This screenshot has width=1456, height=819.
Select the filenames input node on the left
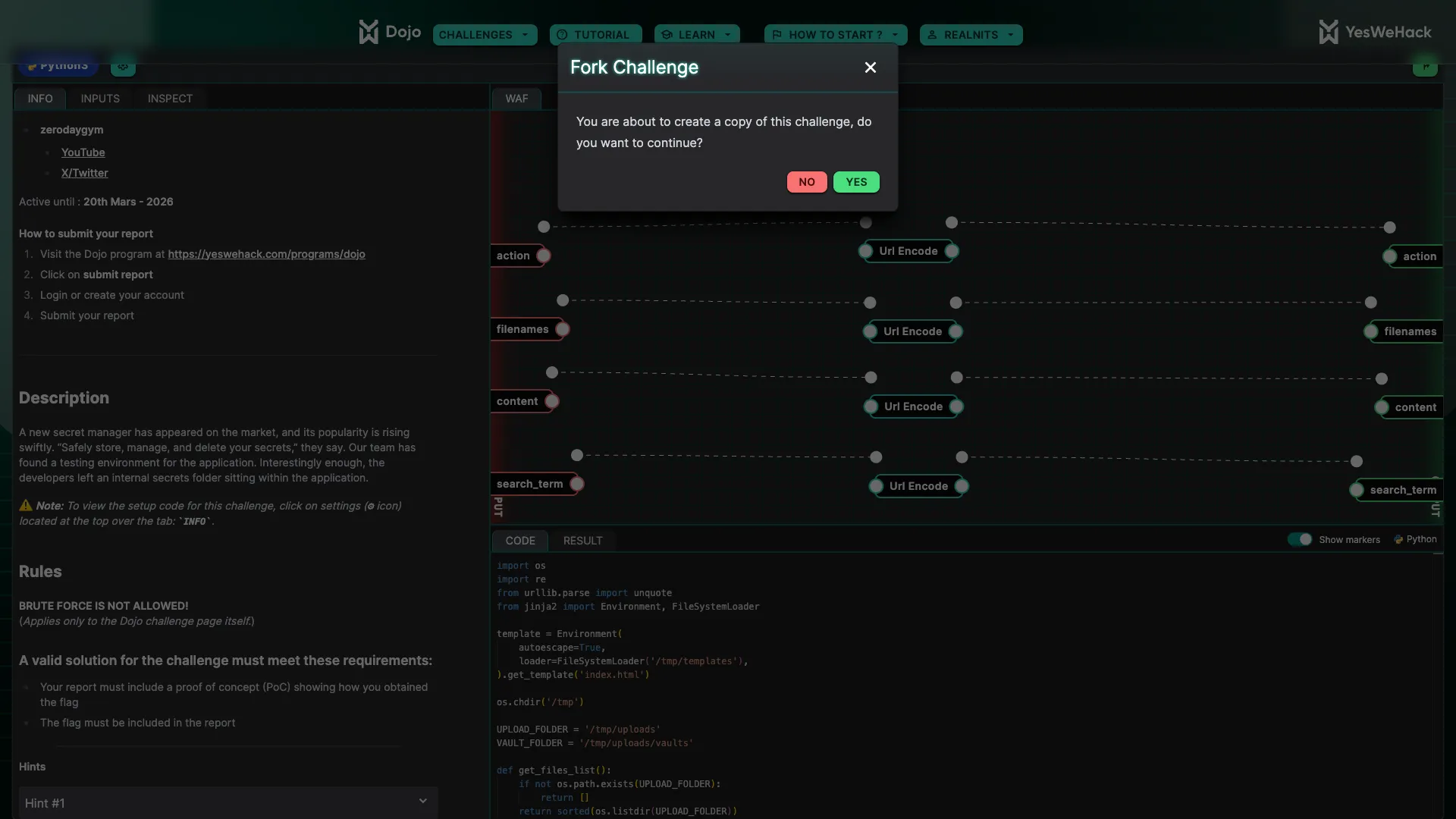pyautogui.click(x=526, y=329)
